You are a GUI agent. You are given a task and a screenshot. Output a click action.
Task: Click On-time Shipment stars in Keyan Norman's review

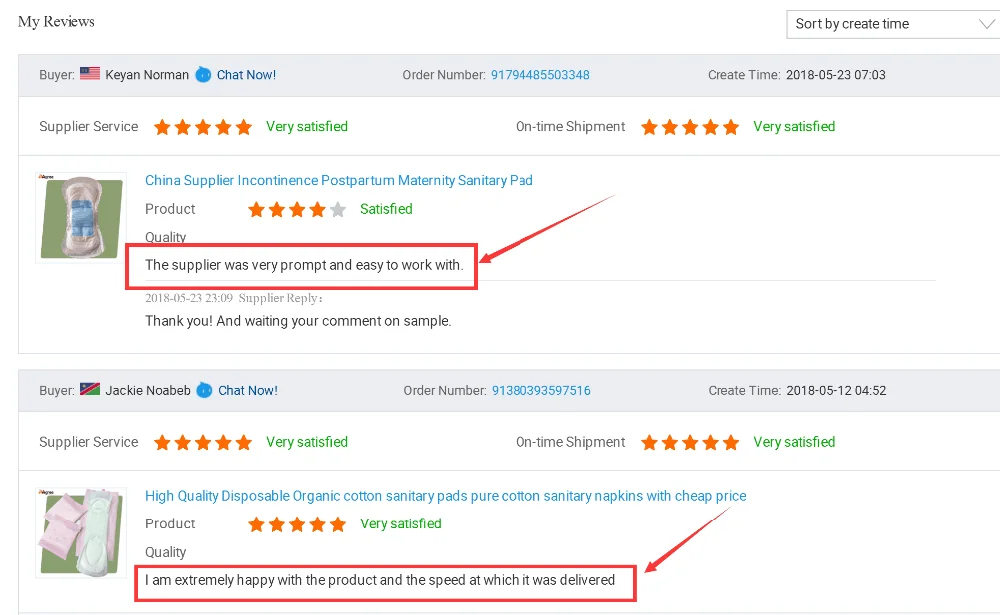[690, 127]
